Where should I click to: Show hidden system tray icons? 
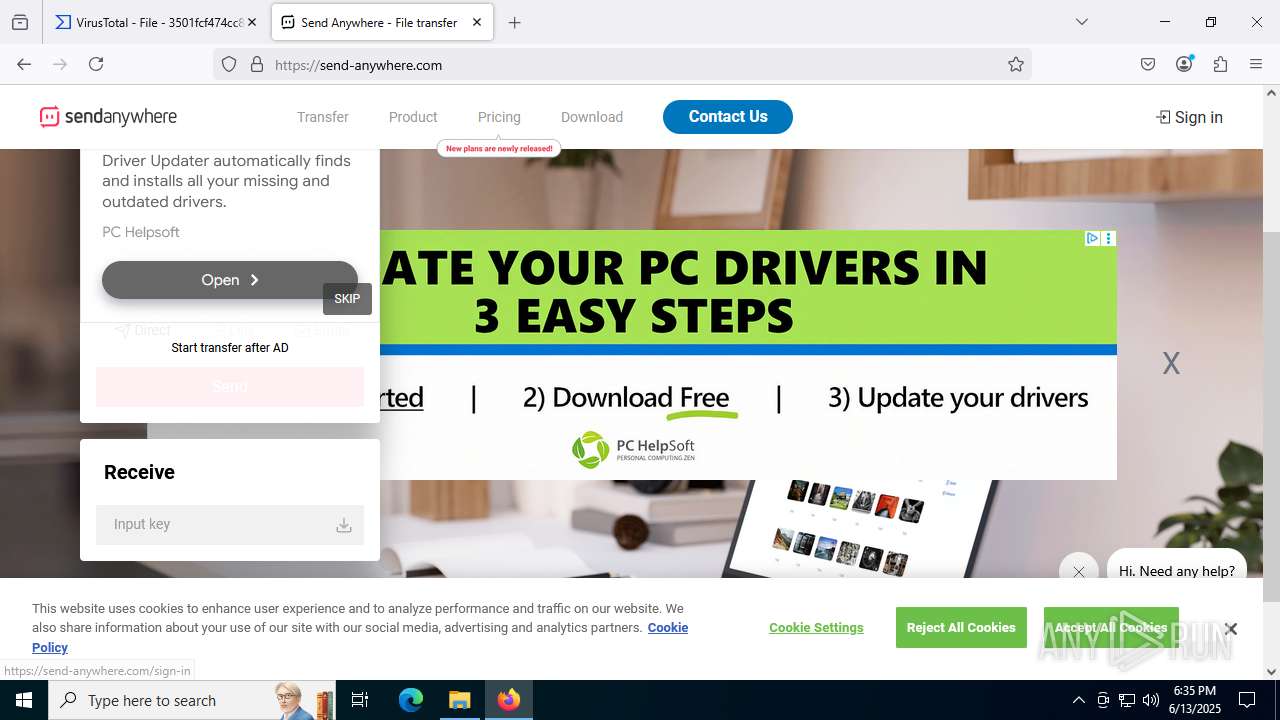[1078, 700]
